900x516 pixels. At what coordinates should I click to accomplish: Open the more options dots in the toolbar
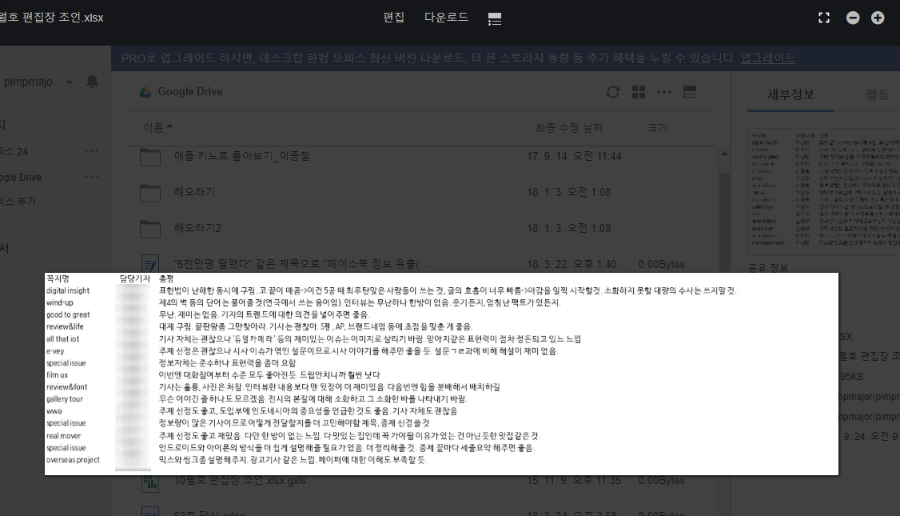click(x=664, y=92)
